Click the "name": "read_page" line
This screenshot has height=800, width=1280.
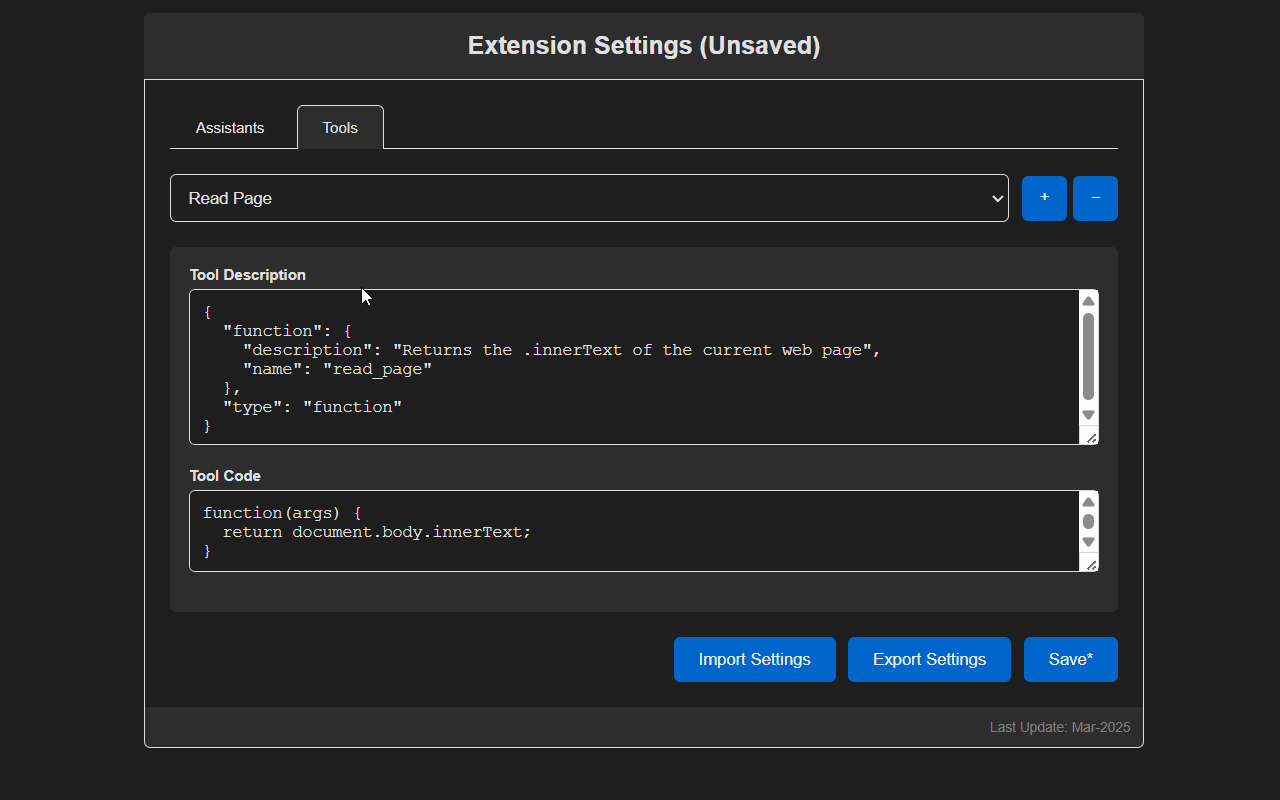(x=337, y=369)
